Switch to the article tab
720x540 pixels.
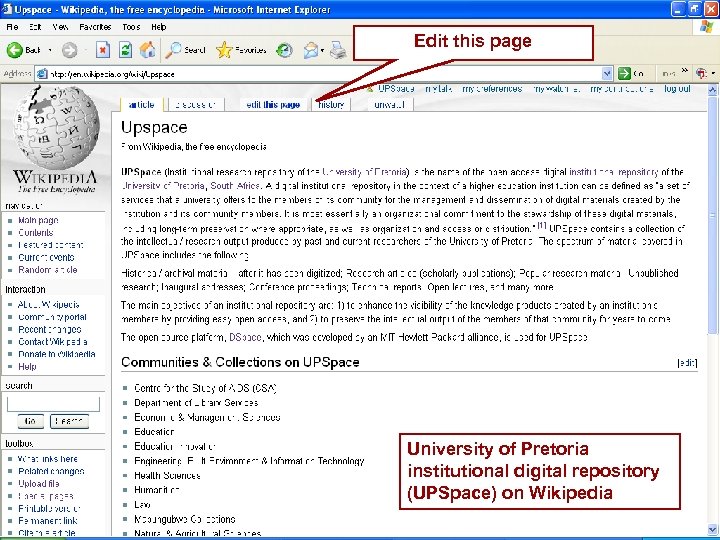click(x=141, y=105)
